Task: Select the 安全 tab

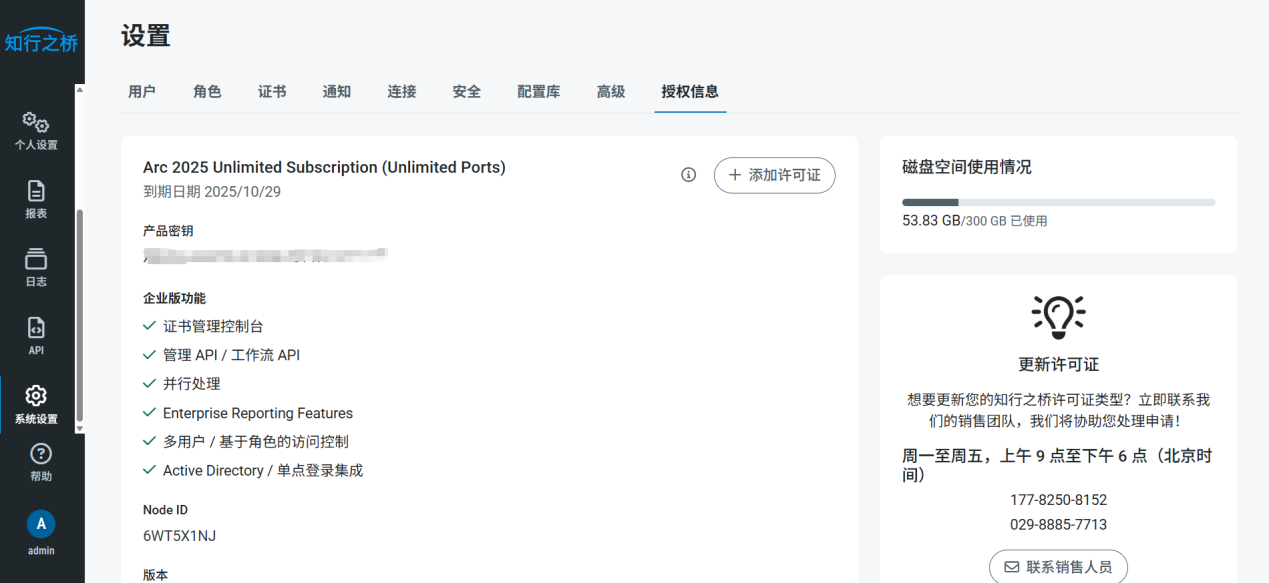Action: [467, 92]
